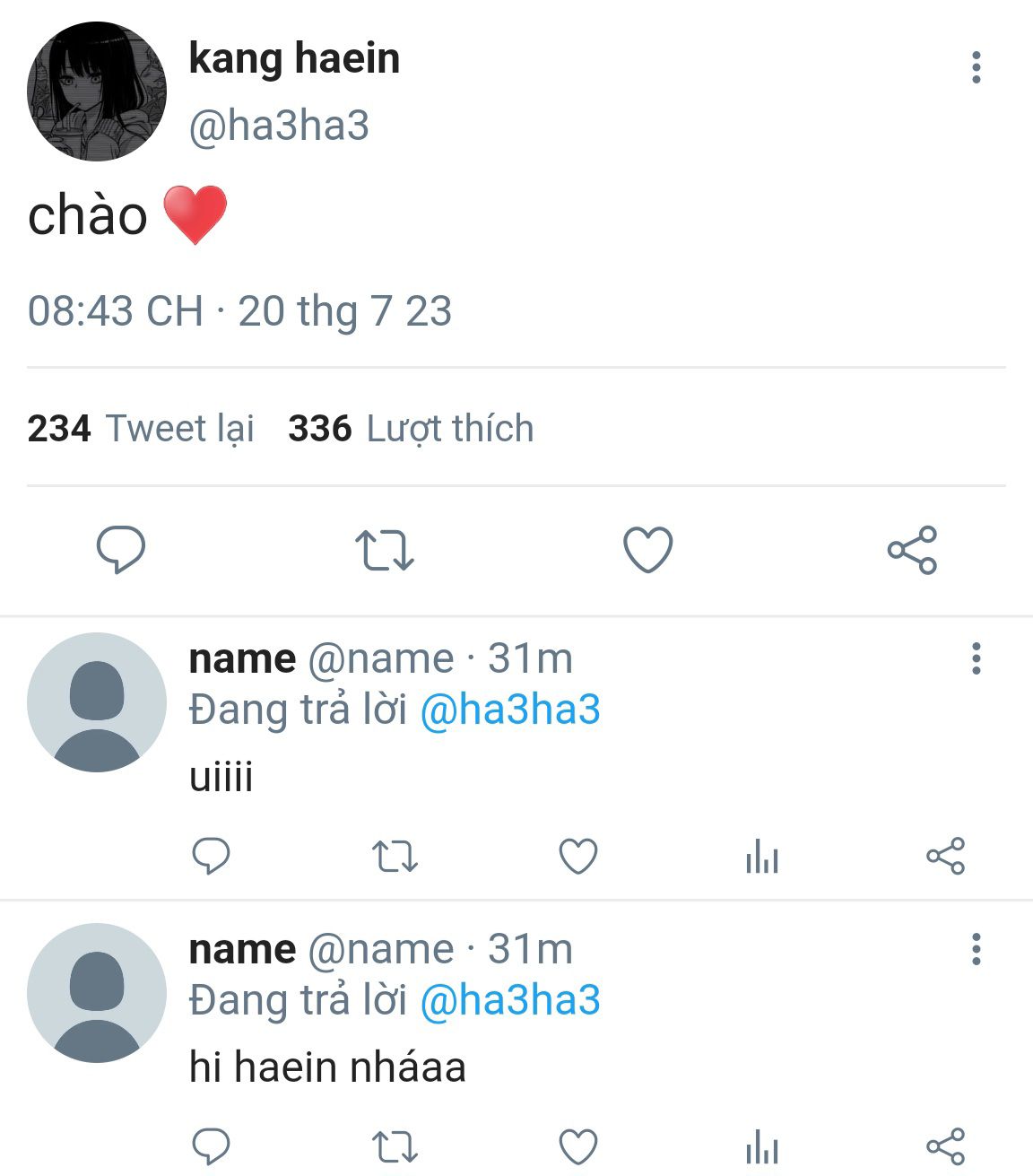Retweet the main "chào" tweet
This screenshot has width=1033, height=1176.
pos(385,551)
